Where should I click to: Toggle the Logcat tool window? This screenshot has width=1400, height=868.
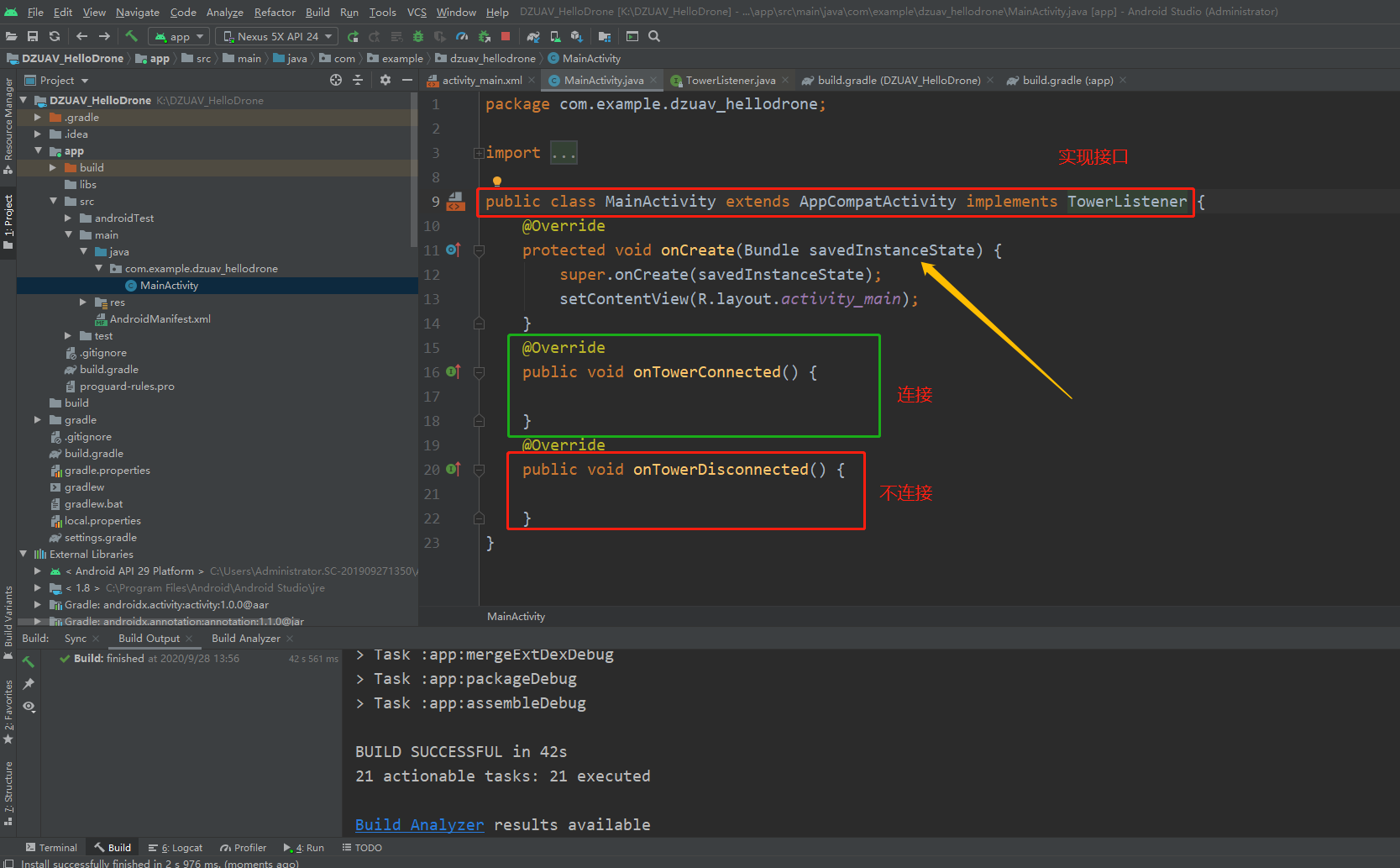[x=176, y=848]
